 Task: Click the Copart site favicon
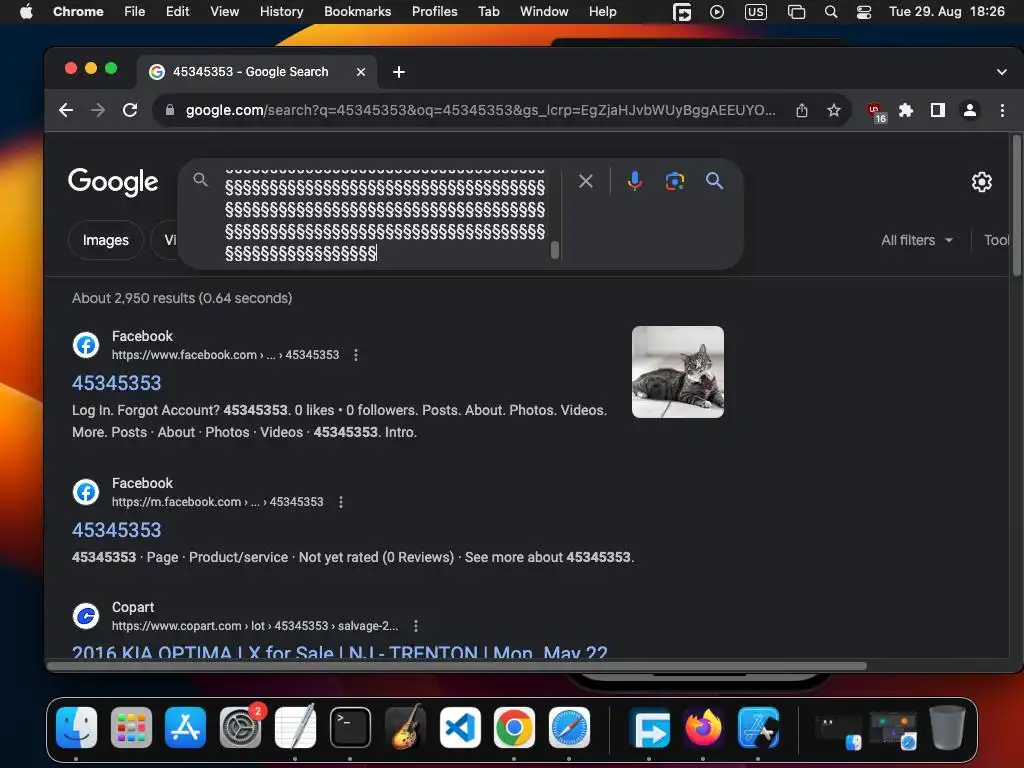coord(86,616)
